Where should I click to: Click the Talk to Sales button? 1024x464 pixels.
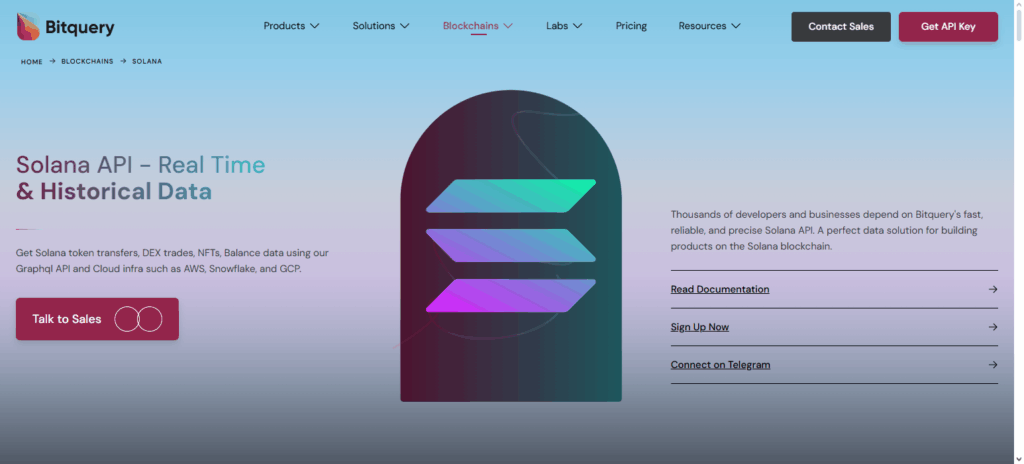(67, 319)
